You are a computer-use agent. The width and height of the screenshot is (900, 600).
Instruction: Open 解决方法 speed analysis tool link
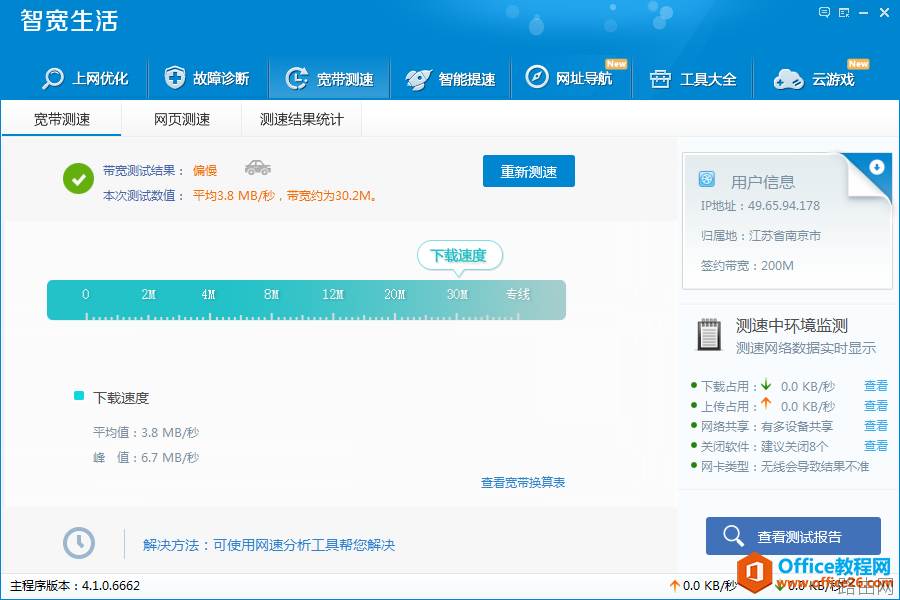[269, 545]
